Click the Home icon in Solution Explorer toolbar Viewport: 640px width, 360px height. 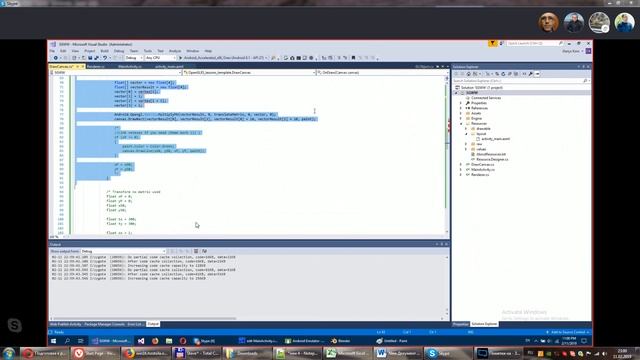pos(469,74)
